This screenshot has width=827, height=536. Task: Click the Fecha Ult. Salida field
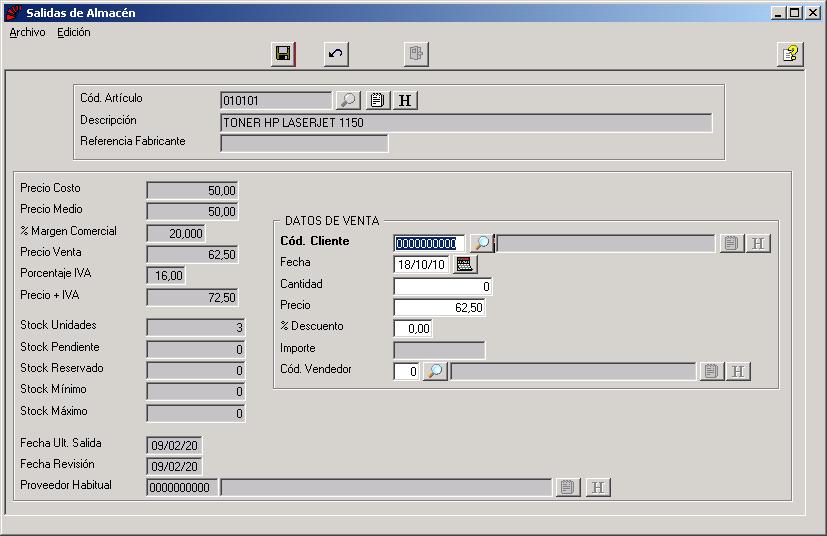pos(174,445)
